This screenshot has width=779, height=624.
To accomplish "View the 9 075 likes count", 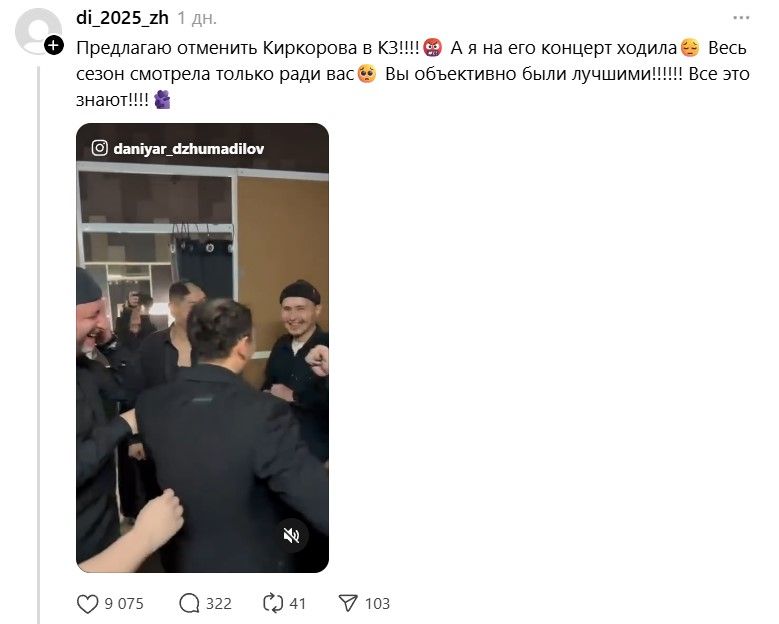I will pyautogui.click(x=124, y=604).
